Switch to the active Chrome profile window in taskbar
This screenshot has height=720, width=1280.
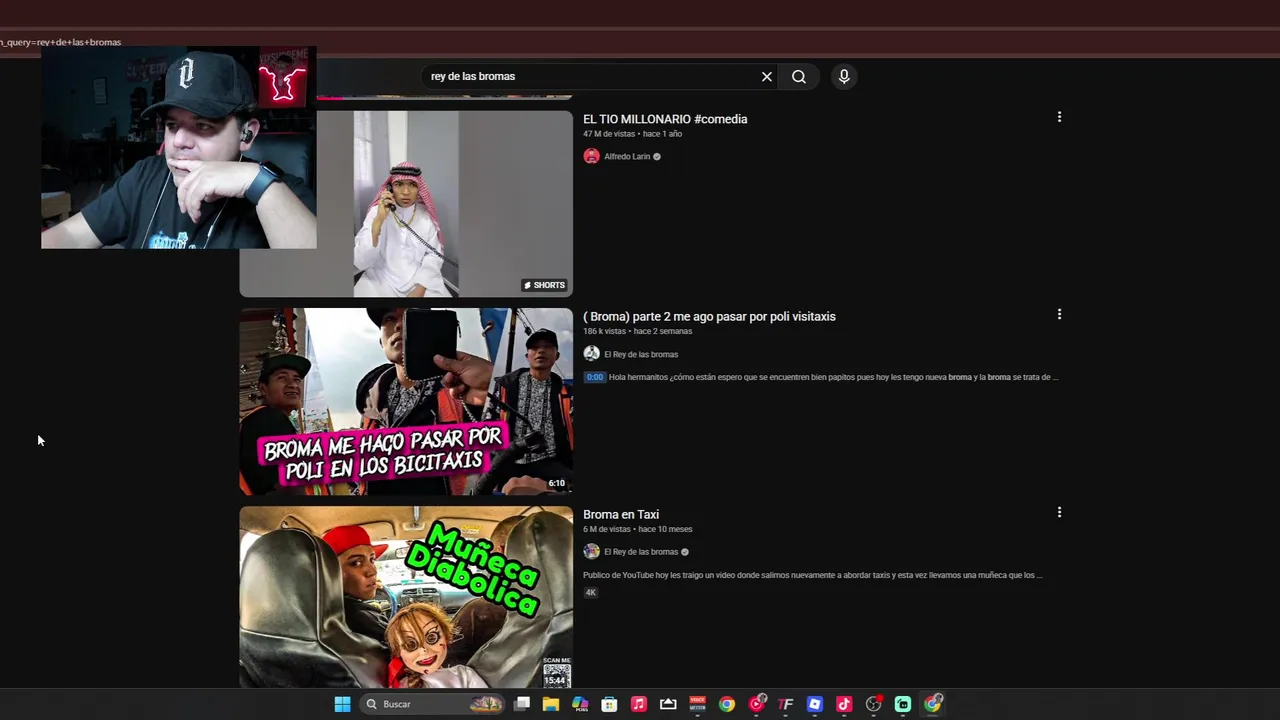(x=933, y=704)
